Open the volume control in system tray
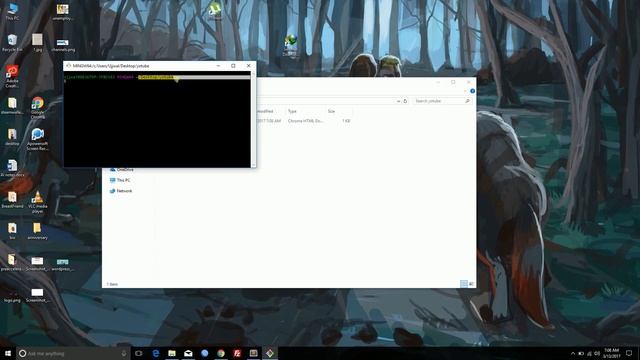The height and width of the screenshot is (360, 640). (x=597, y=353)
